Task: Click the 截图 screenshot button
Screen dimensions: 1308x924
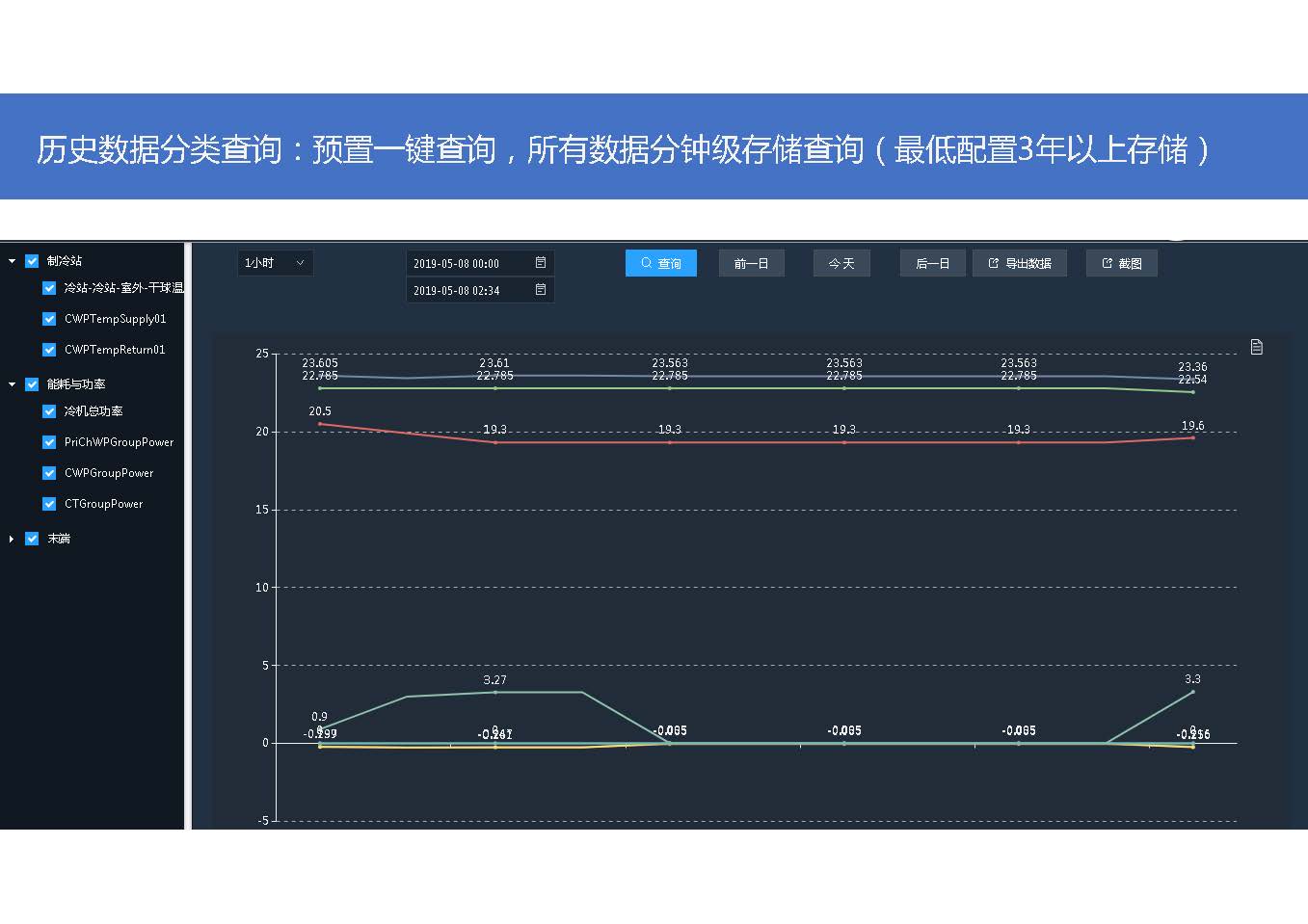Action: (1121, 263)
